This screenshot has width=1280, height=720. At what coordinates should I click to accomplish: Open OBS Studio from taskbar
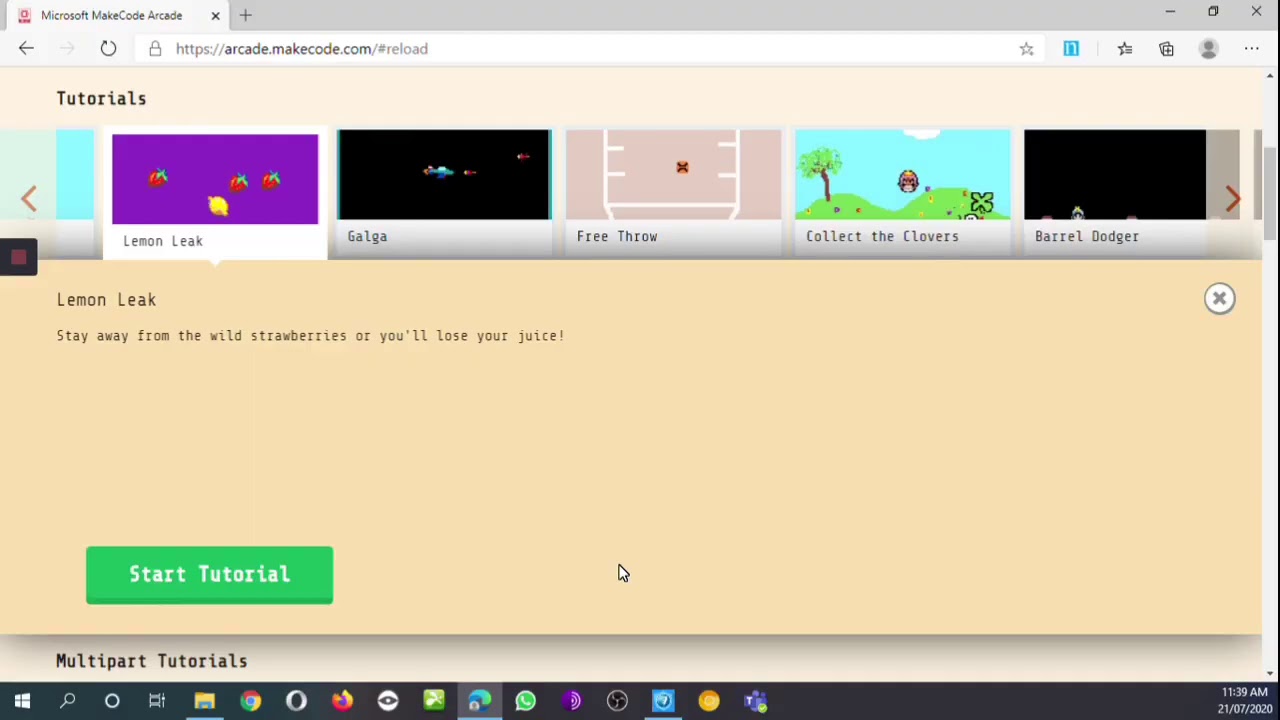pyautogui.click(x=617, y=701)
